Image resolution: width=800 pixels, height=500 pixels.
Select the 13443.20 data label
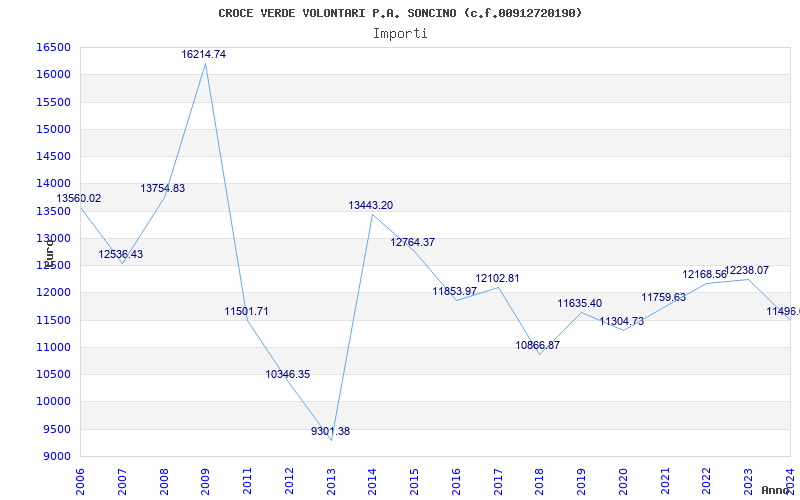(x=371, y=205)
